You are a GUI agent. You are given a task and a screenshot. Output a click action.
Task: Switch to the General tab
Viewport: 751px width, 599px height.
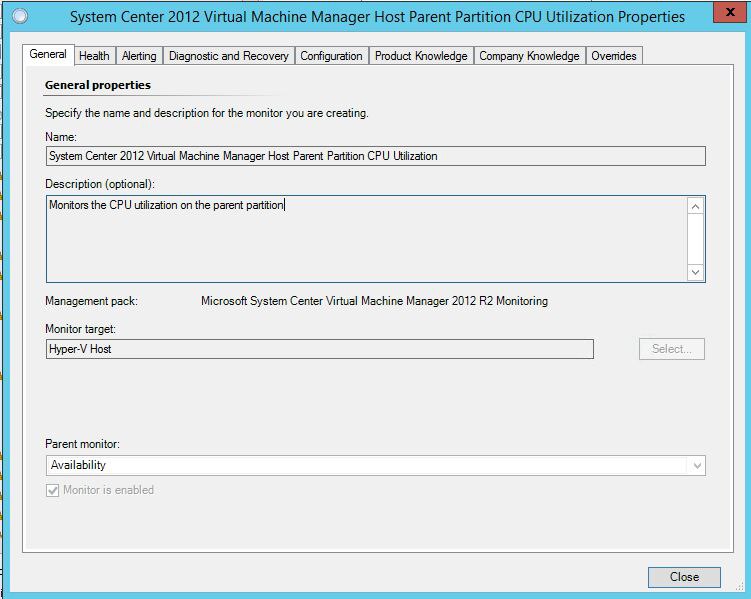[x=48, y=54]
